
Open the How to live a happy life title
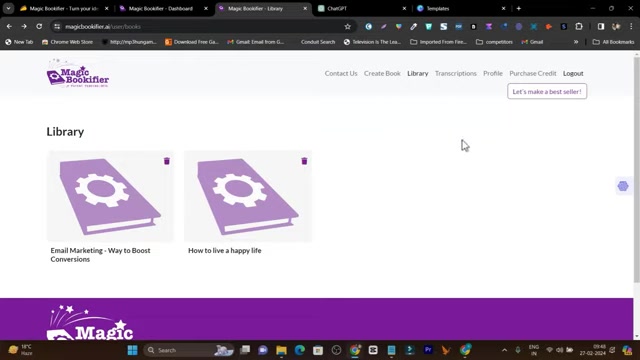point(224,251)
